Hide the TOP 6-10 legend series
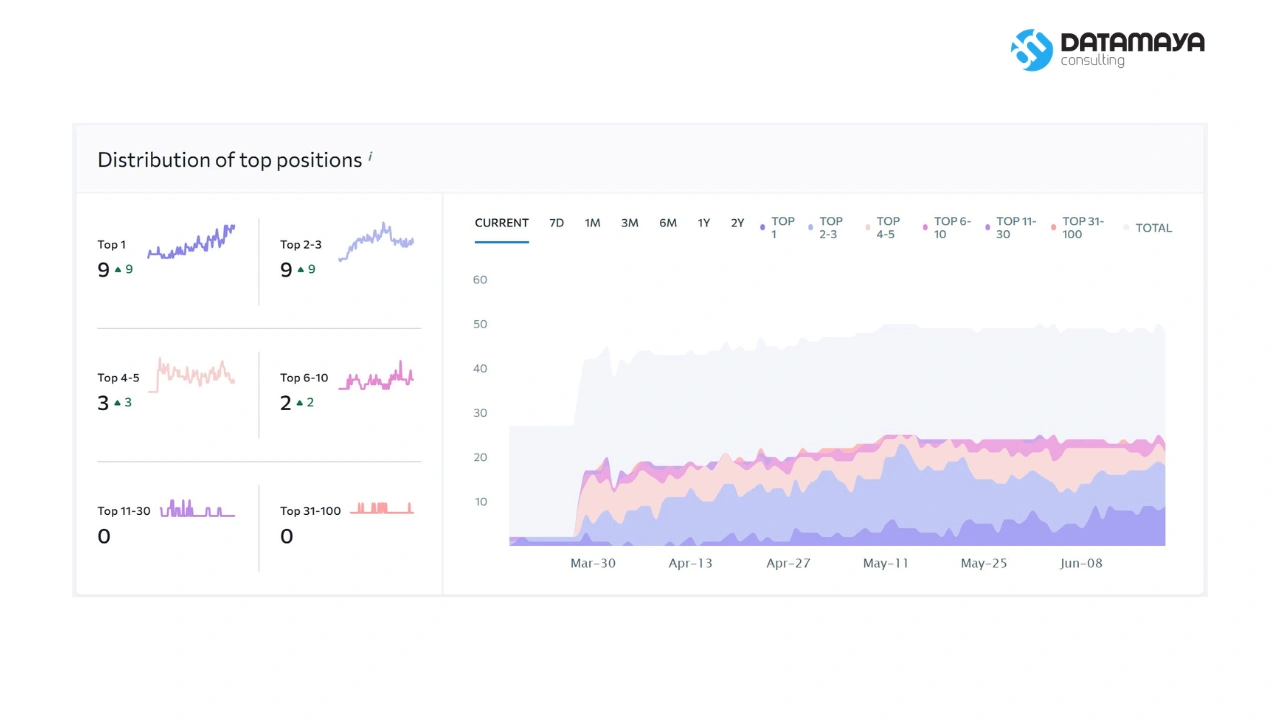Screen dimensions: 1280x720 tap(947, 228)
